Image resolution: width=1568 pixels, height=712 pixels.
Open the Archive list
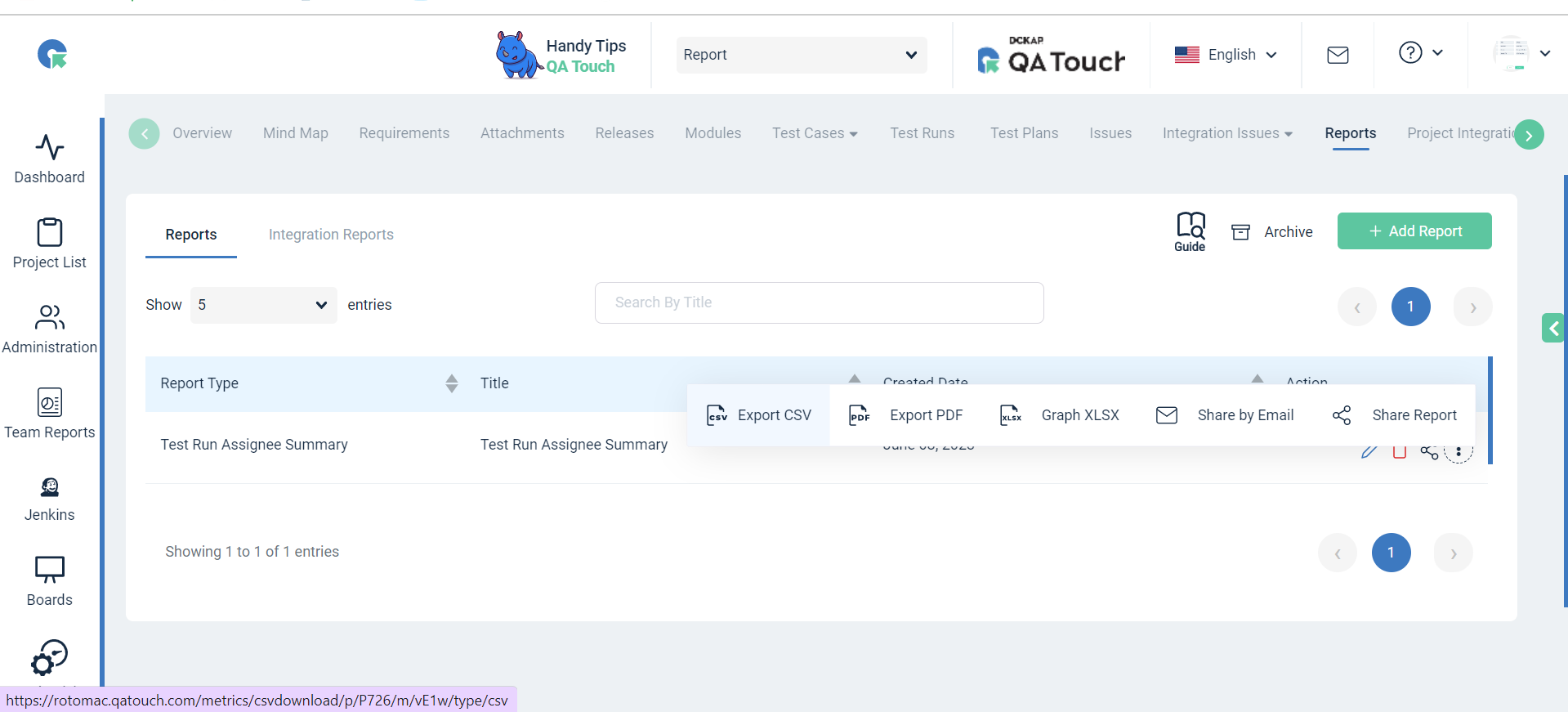point(1272,232)
